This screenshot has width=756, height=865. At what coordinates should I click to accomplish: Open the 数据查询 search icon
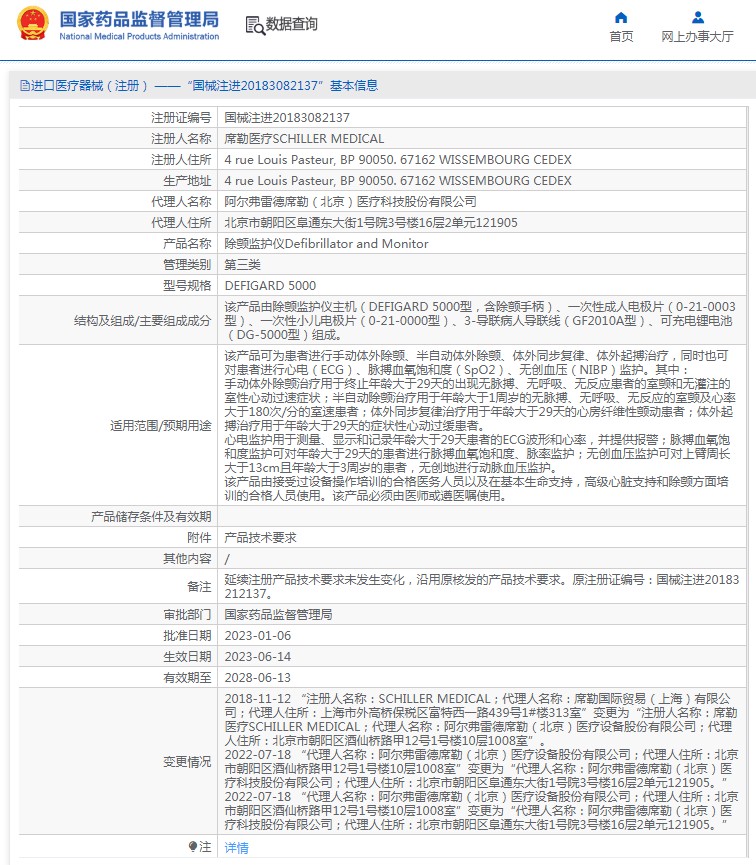pyautogui.click(x=255, y=25)
